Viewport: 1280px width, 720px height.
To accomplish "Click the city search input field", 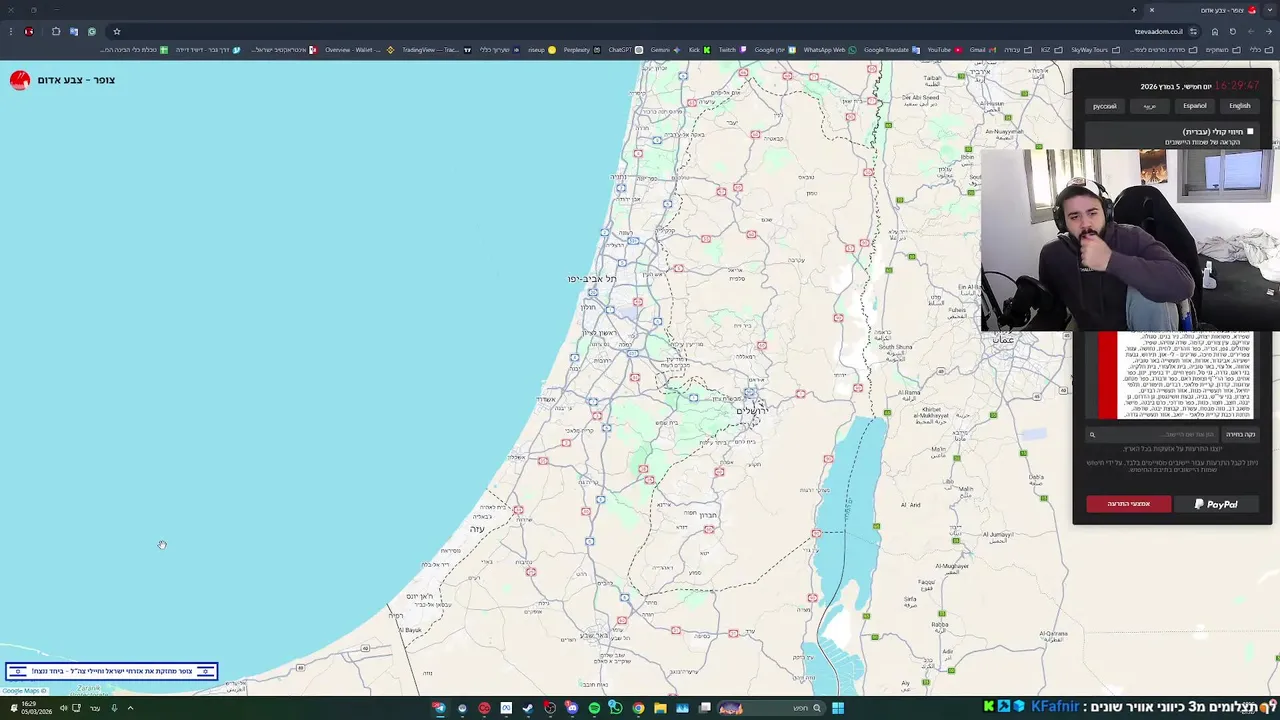I will 1152,434.
